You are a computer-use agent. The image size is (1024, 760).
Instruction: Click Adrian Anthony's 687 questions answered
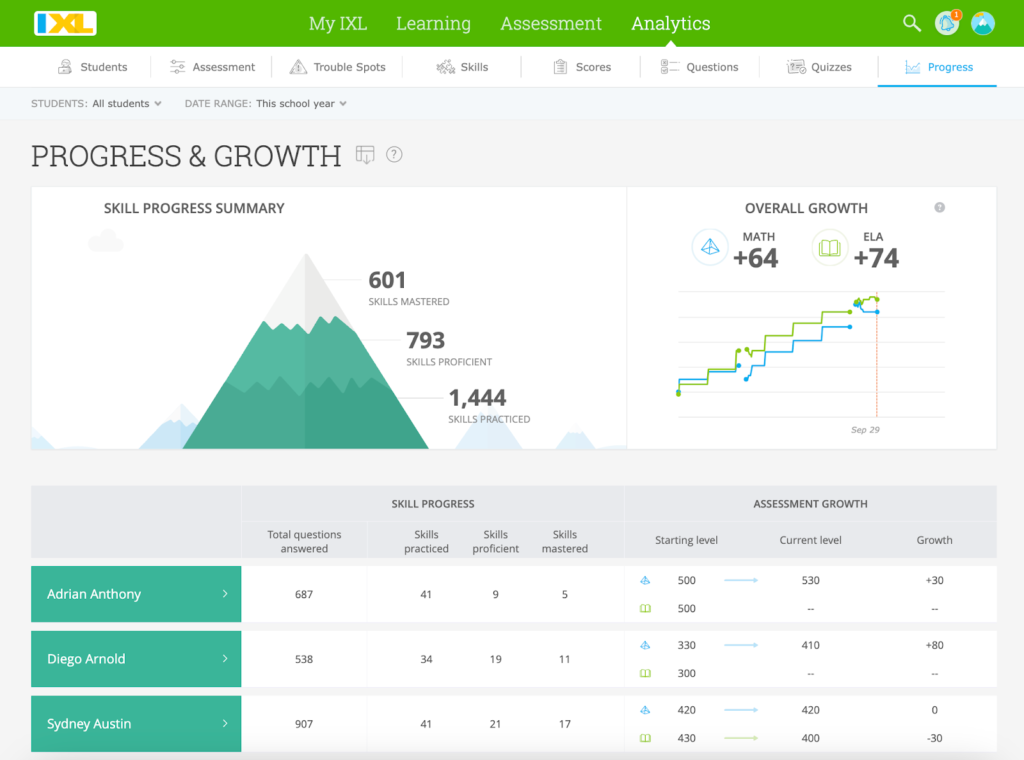[x=304, y=594]
